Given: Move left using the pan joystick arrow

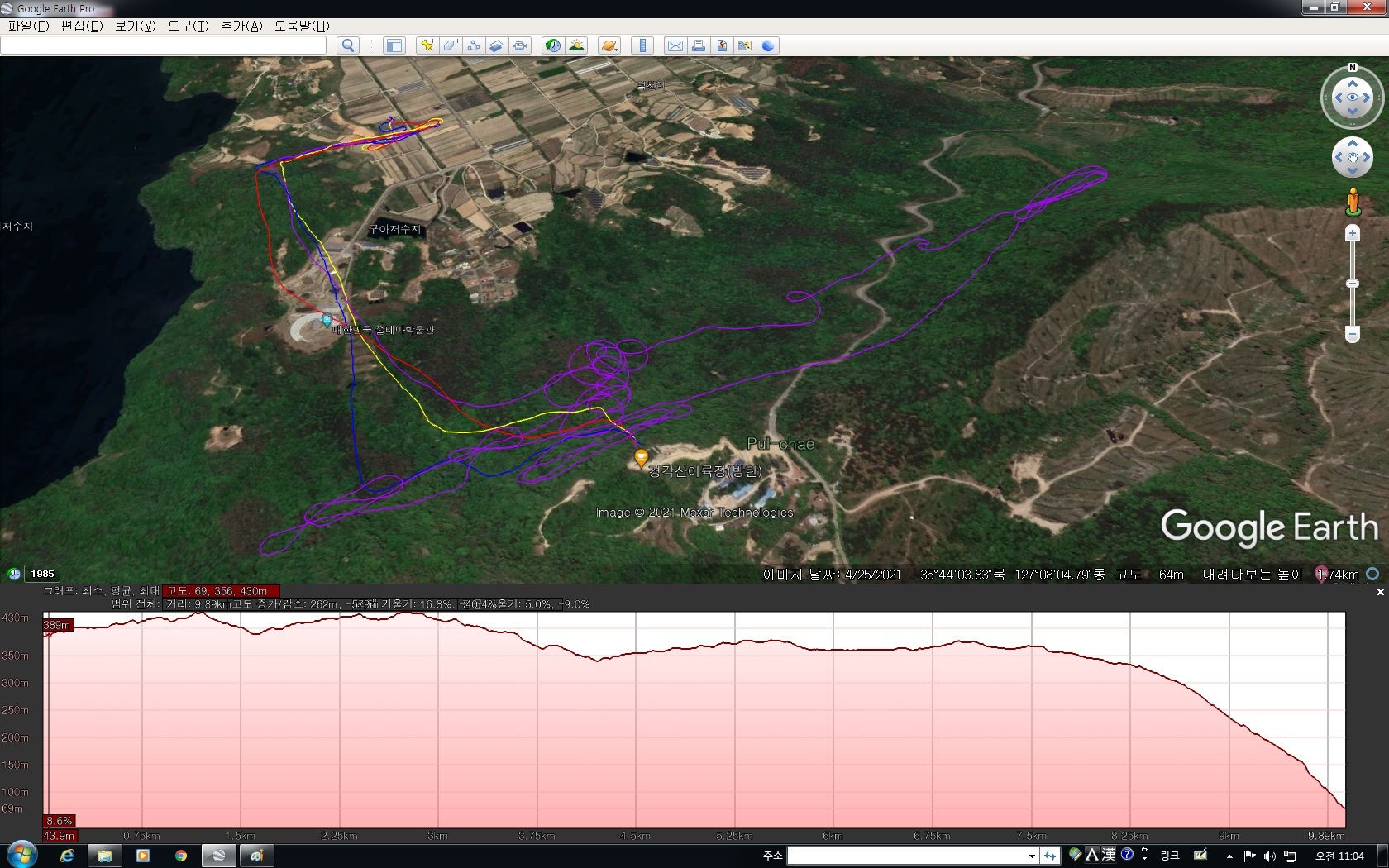Looking at the screenshot, I should pyautogui.click(x=1339, y=157).
